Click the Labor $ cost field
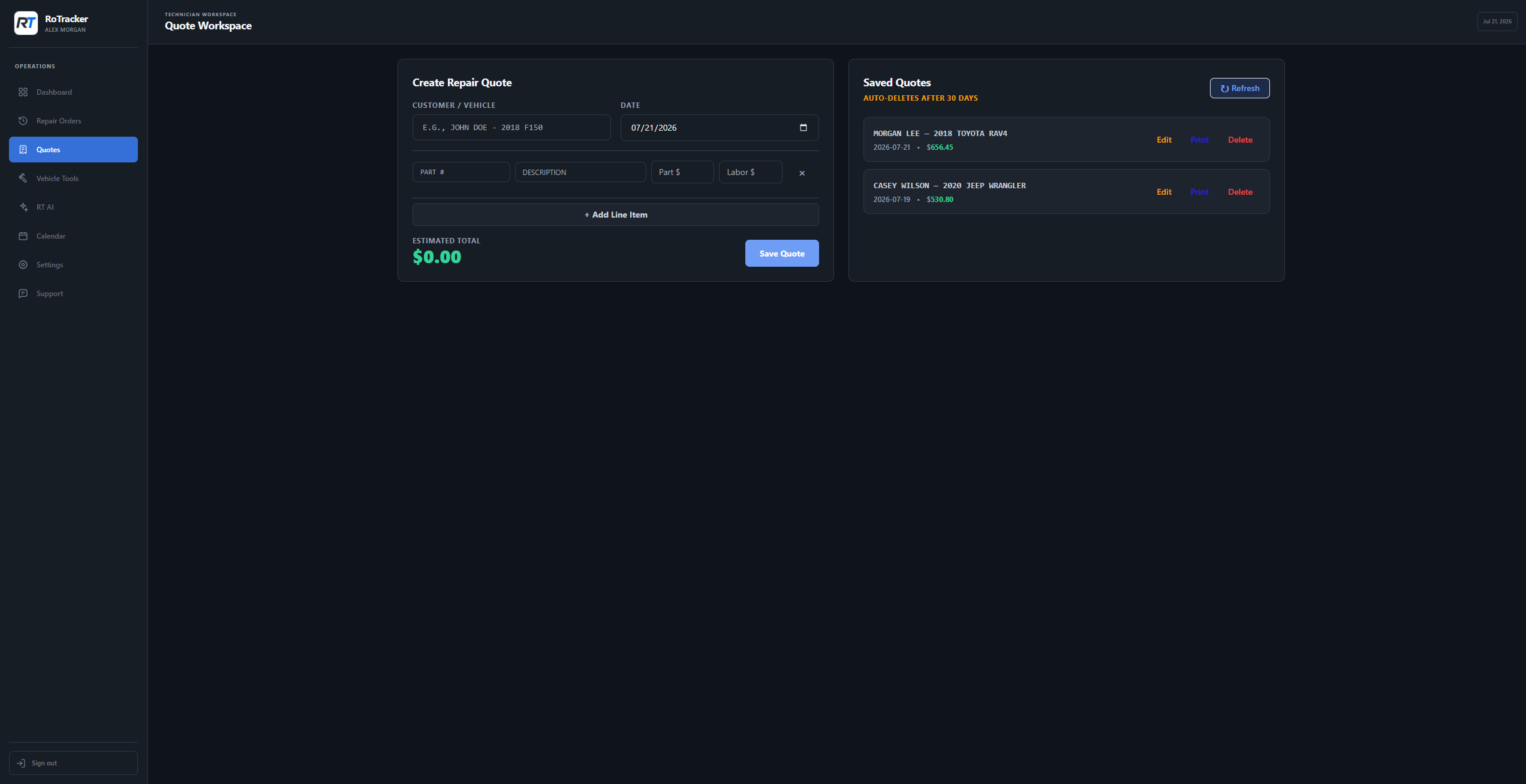 [750, 172]
